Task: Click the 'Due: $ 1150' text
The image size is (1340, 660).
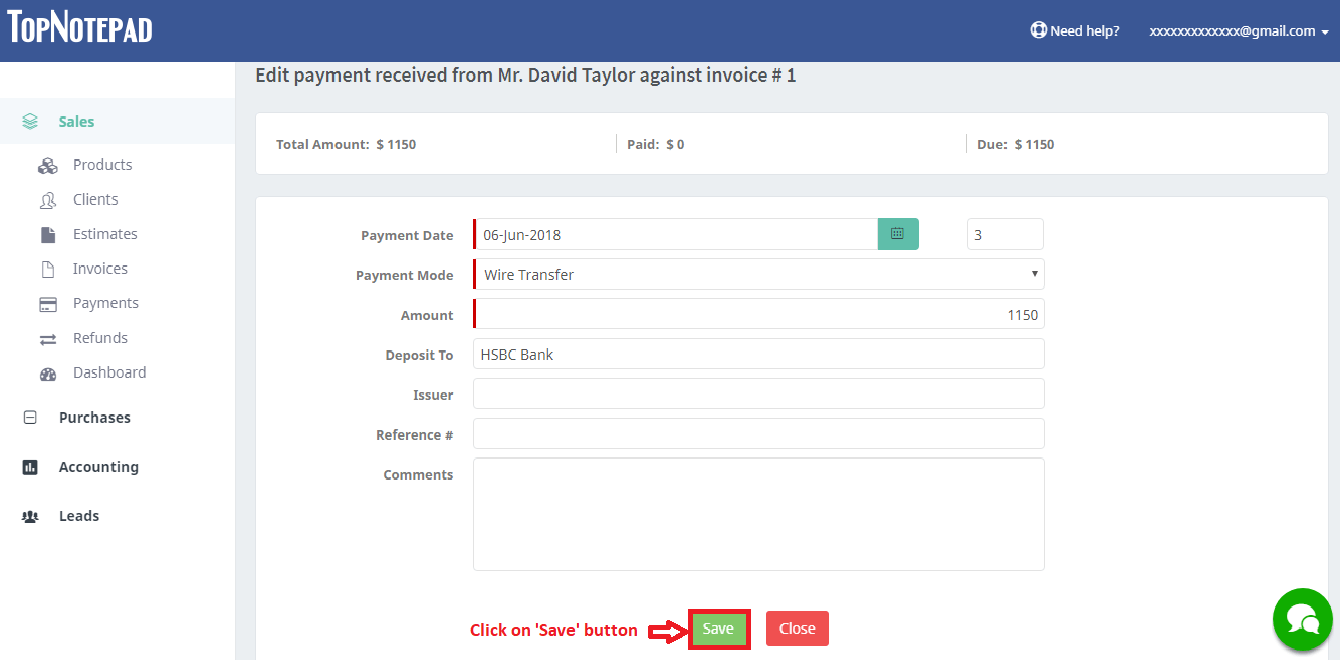Action: (1016, 144)
